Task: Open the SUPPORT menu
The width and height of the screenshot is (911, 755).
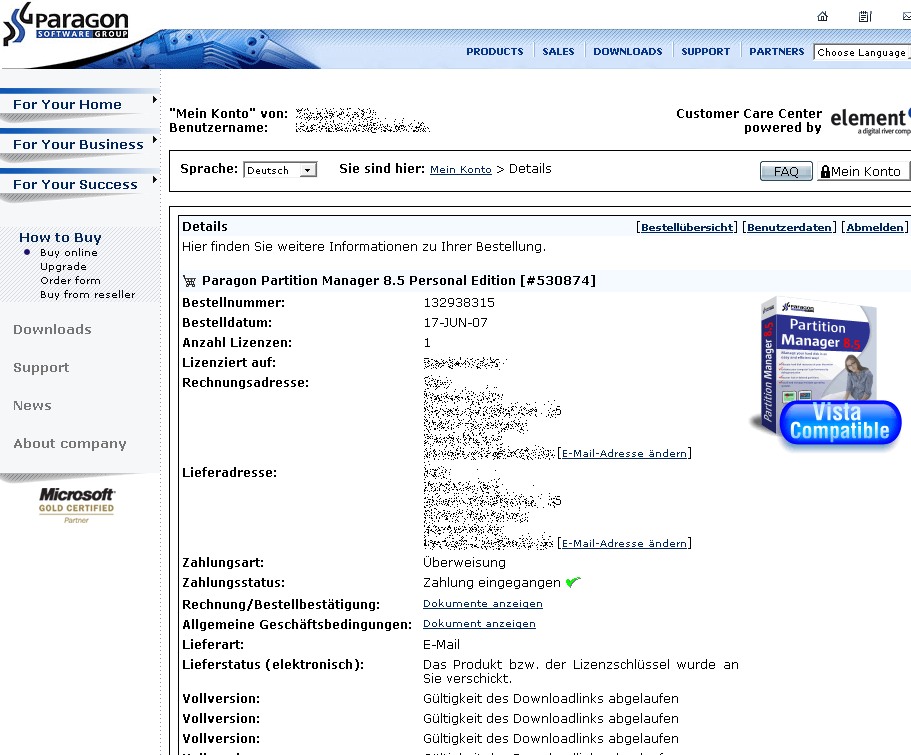Action: [x=705, y=52]
